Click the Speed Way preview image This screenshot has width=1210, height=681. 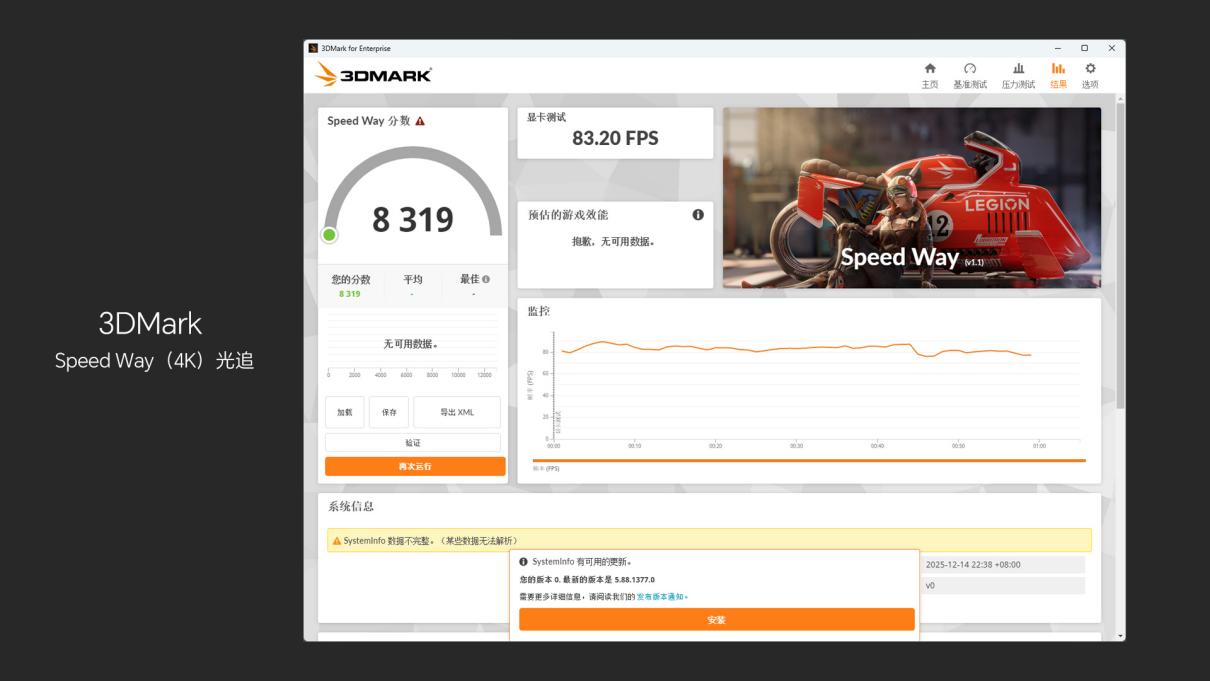pyautogui.click(x=912, y=198)
